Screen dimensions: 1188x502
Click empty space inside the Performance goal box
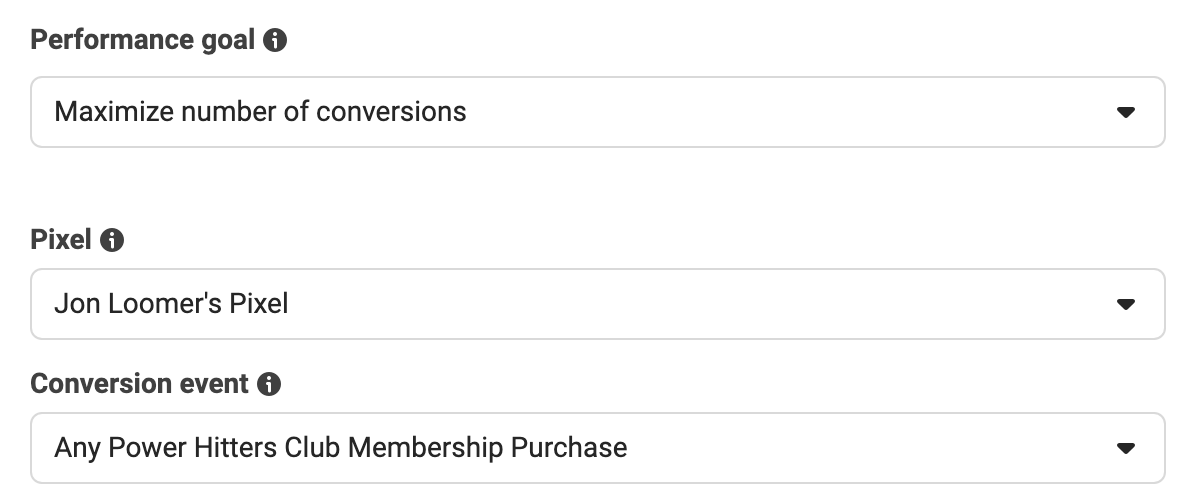coord(788,112)
